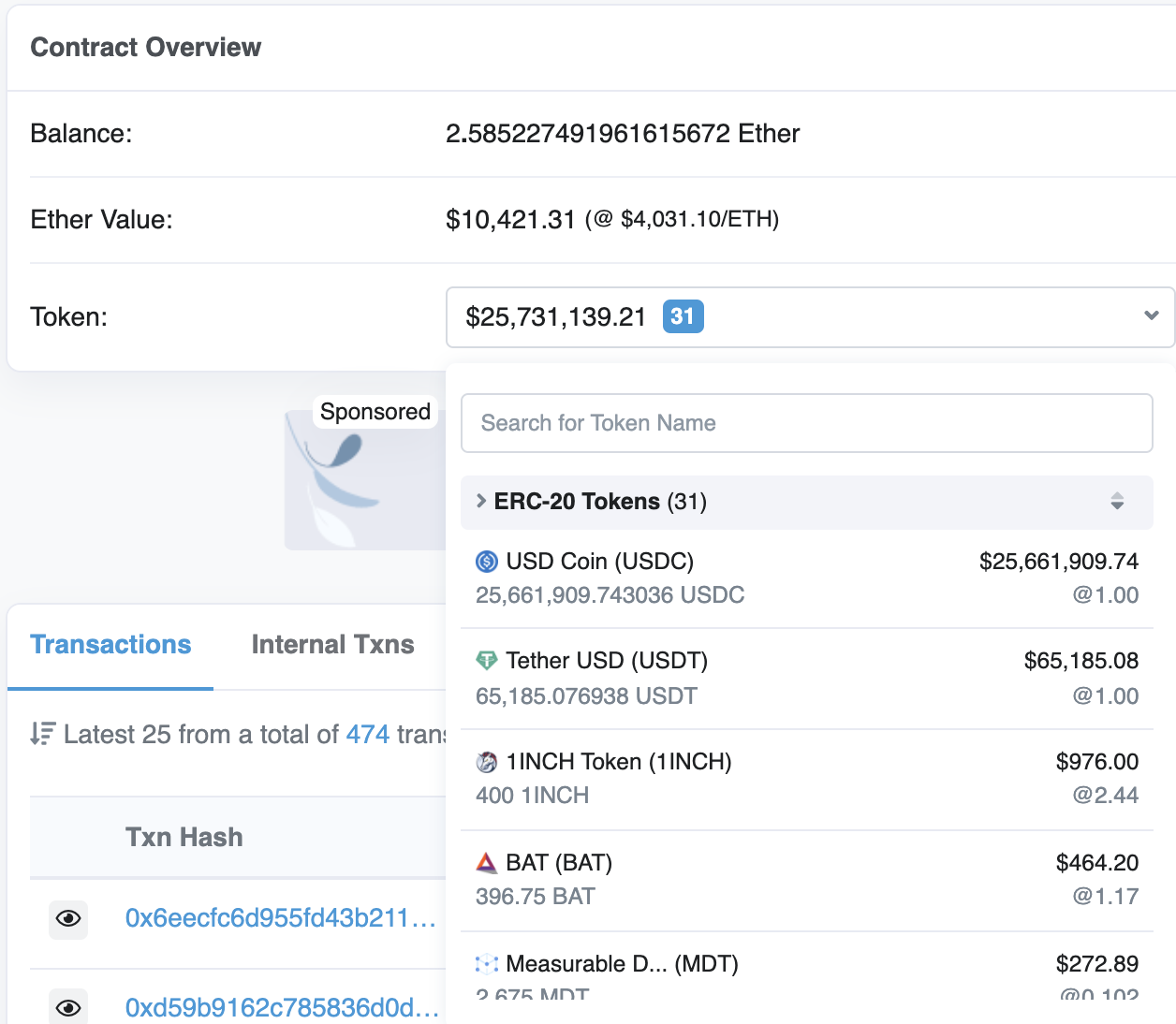Click the Sponsored label
The height and width of the screenshot is (1024, 1176).
(x=375, y=412)
